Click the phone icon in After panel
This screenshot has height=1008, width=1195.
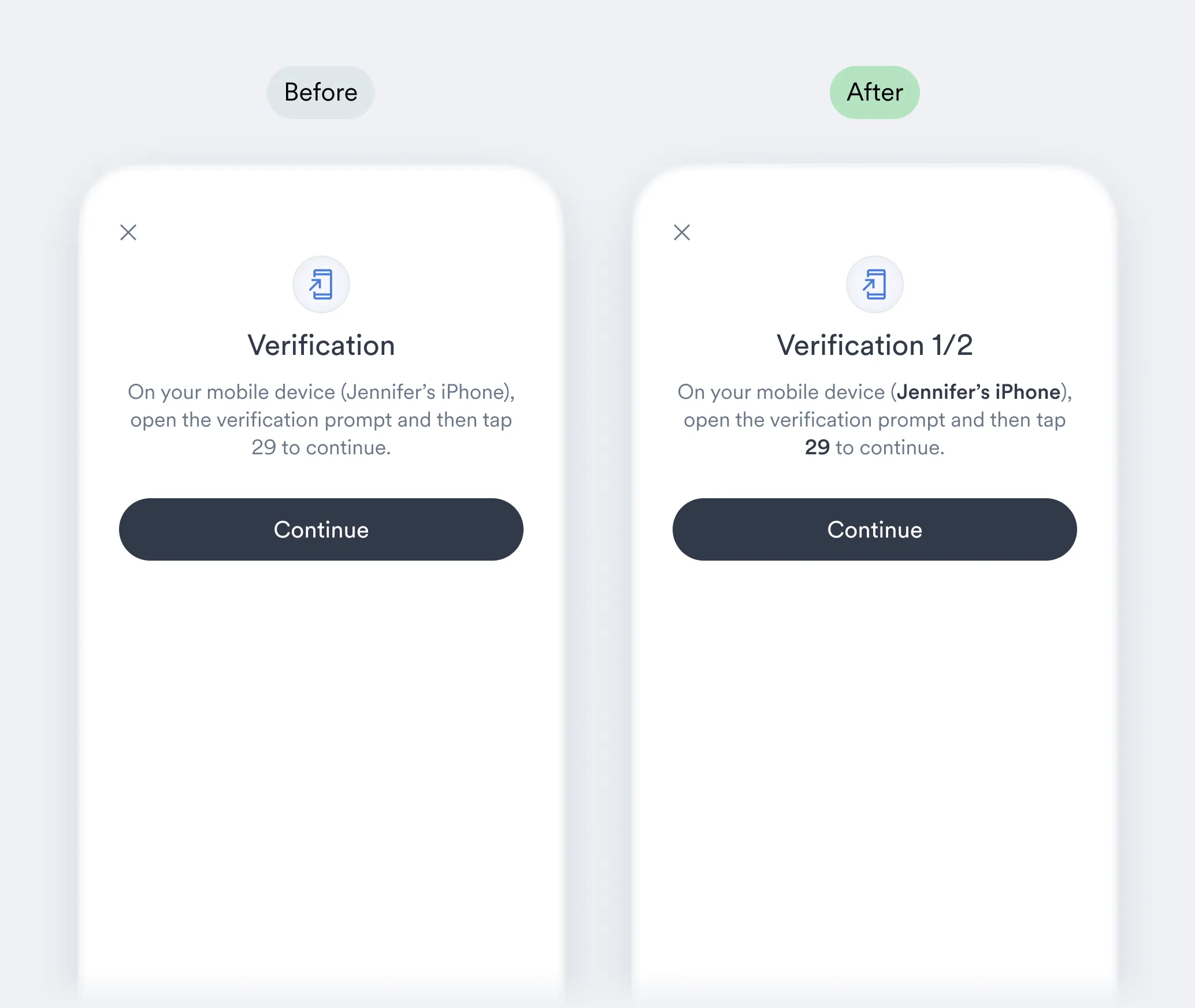click(x=875, y=284)
